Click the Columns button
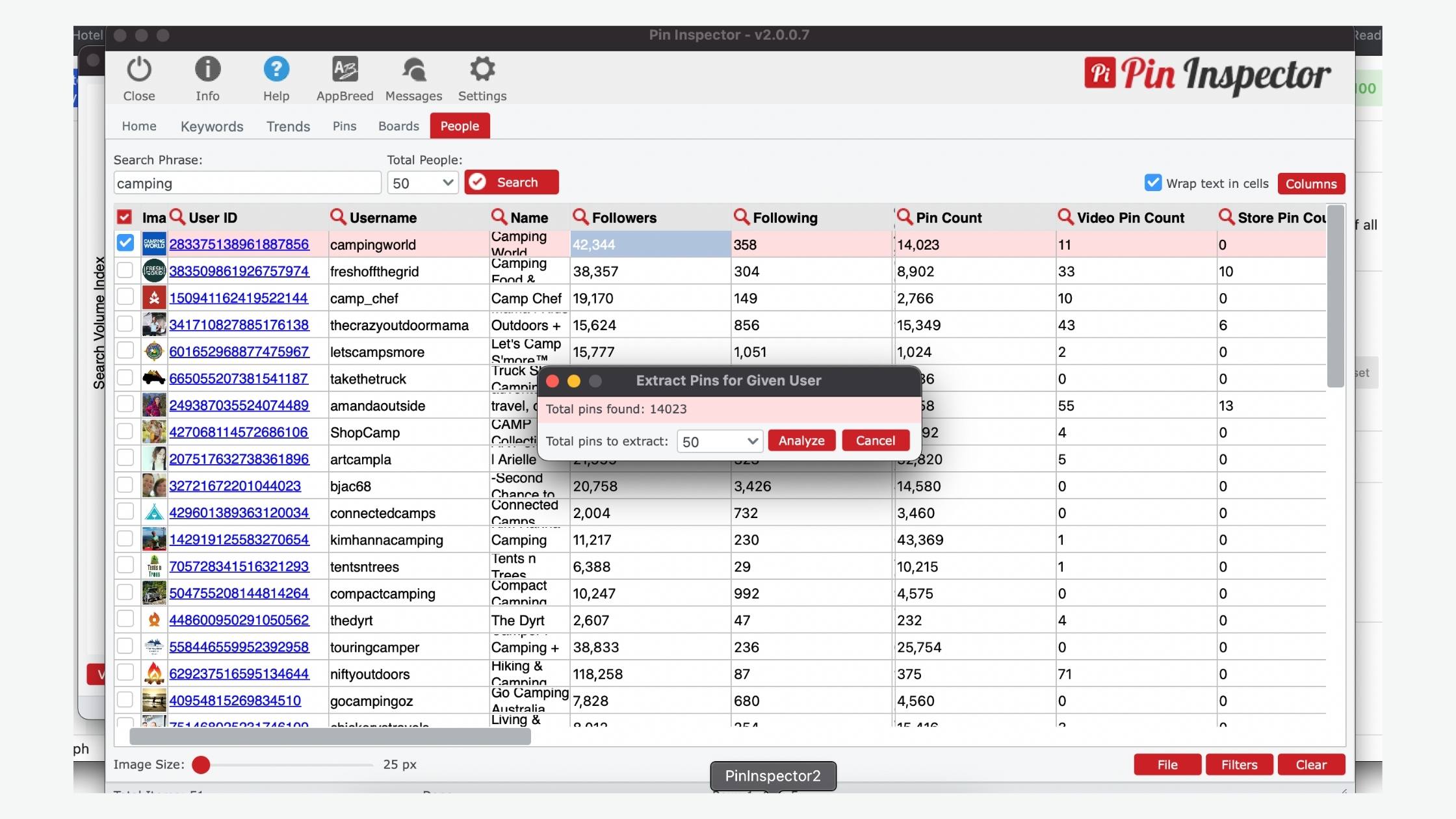The width and height of the screenshot is (1456, 819). point(1311,183)
